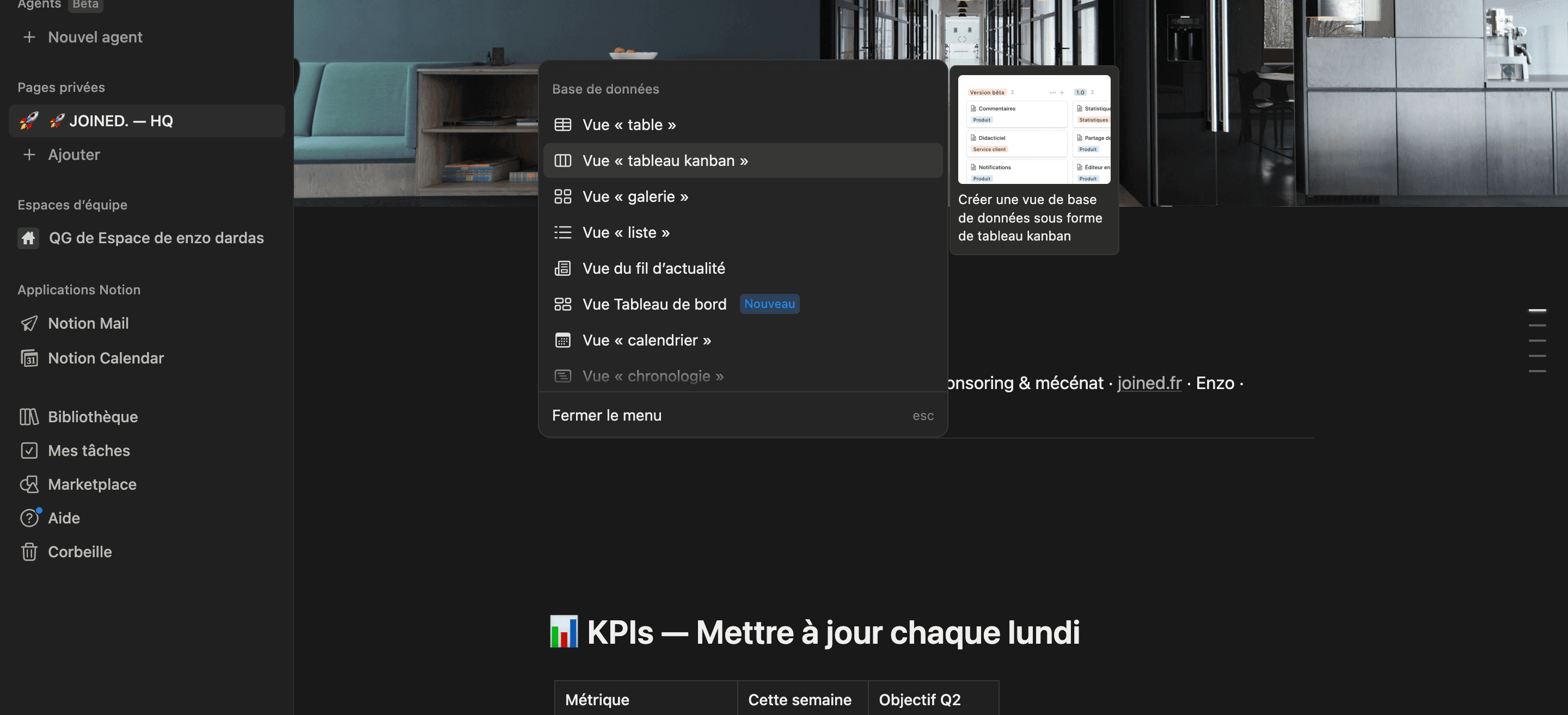Open Mes tâches checkbox icon
Screen dimensions: 1568x715
[29, 451]
